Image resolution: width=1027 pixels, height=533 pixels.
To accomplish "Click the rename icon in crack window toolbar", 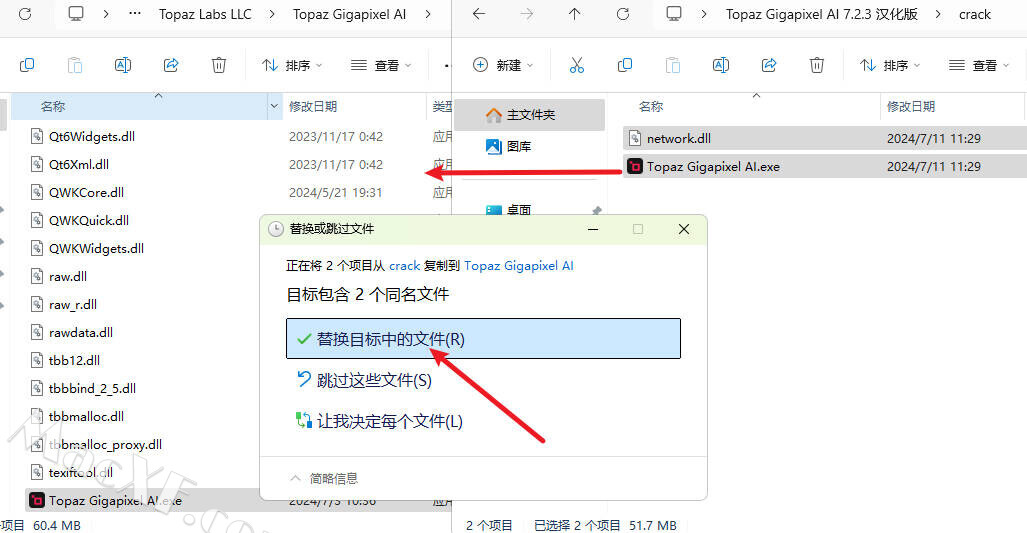I will tap(720, 65).
